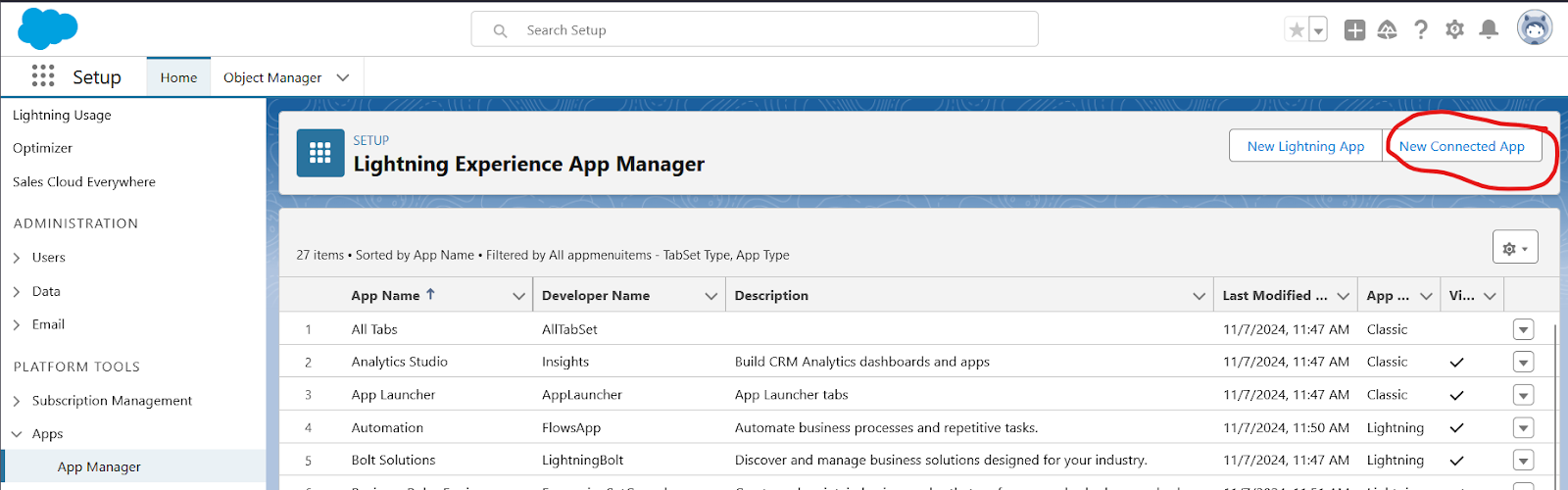
Task: Open App Name column menu chevron
Action: pos(519,296)
